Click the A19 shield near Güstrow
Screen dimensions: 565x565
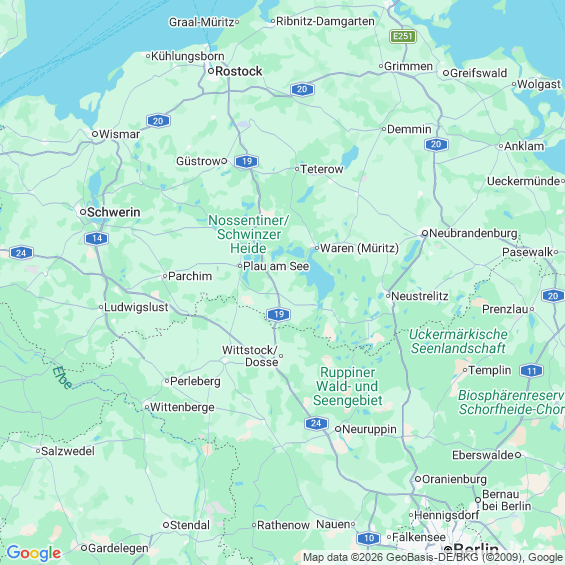tap(246, 161)
